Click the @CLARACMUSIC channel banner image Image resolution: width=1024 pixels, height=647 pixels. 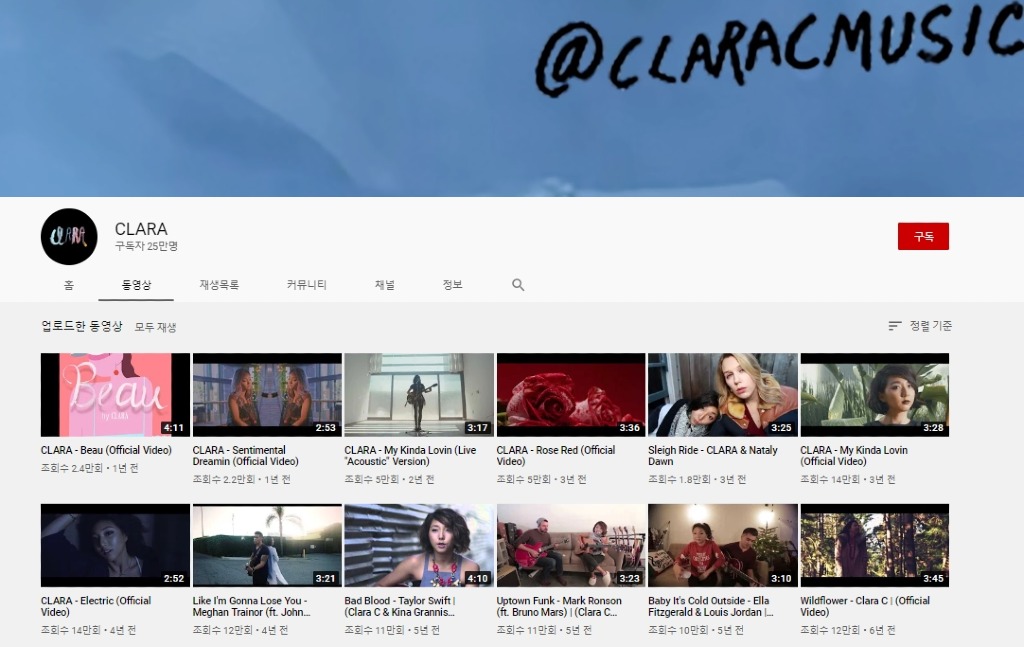pos(512,98)
